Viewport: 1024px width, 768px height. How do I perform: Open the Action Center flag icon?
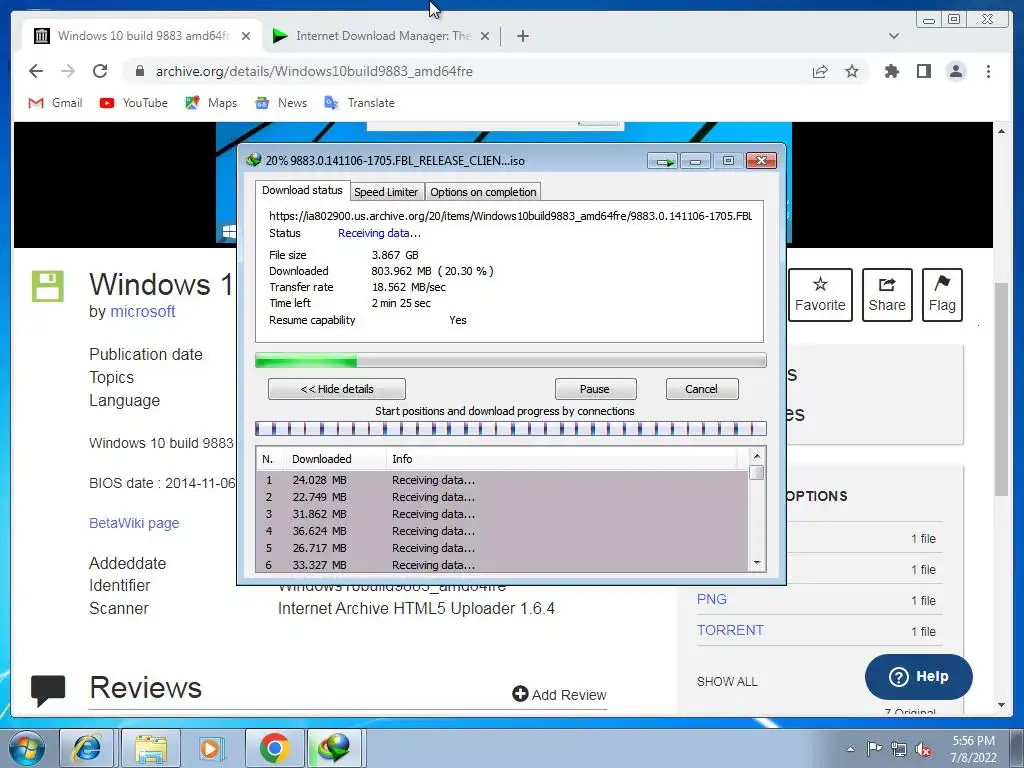pyautogui.click(x=874, y=749)
